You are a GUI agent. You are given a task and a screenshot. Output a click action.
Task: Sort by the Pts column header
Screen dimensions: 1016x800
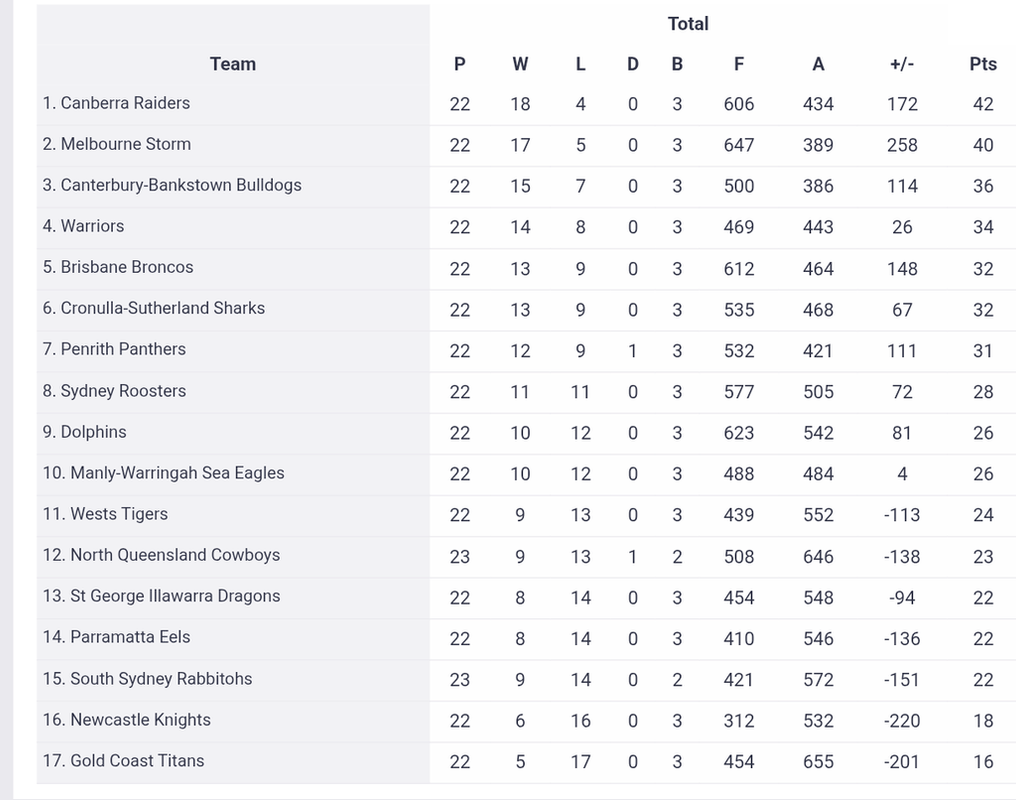point(983,64)
